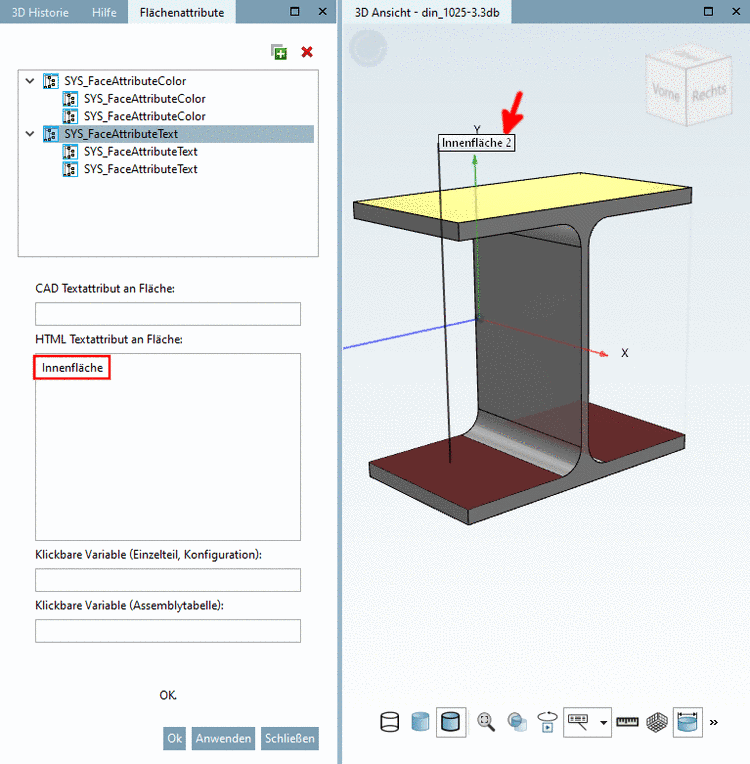Image resolution: width=750 pixels, height=764 pixels.
Task: Click the zoom to fit magnifier icon
Action: (485, 722)
